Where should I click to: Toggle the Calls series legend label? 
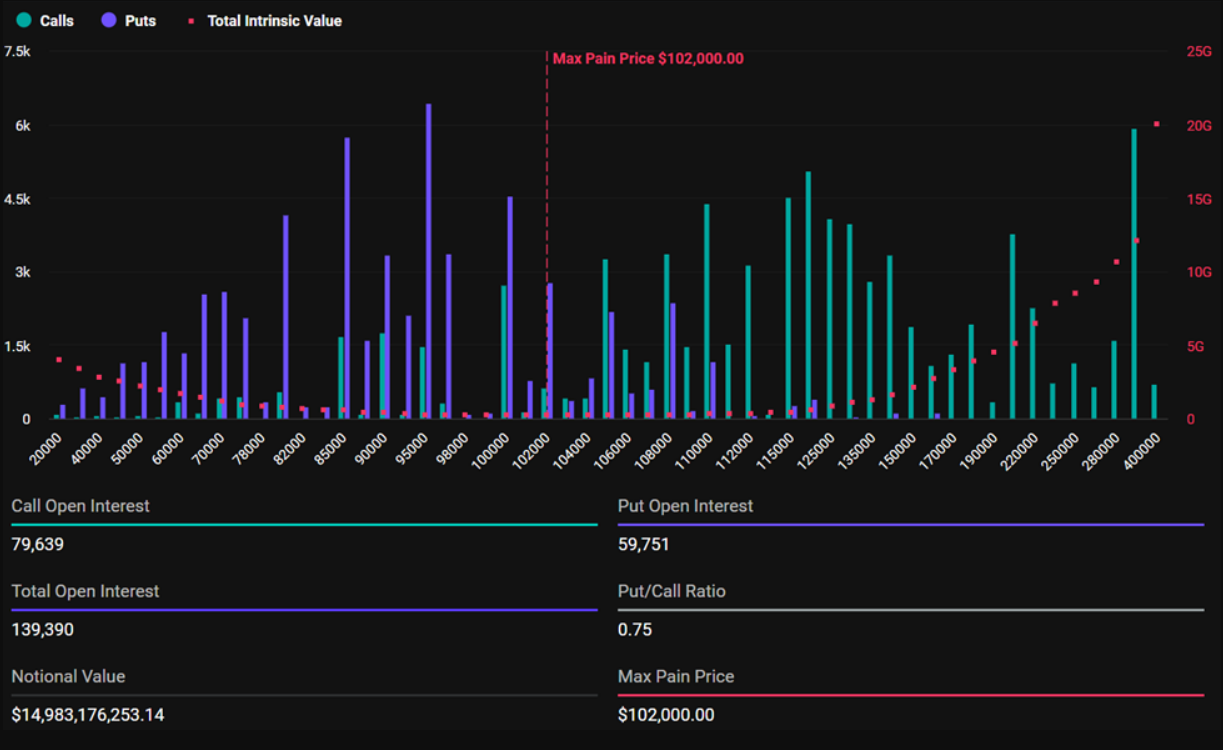tap(56, 20)
